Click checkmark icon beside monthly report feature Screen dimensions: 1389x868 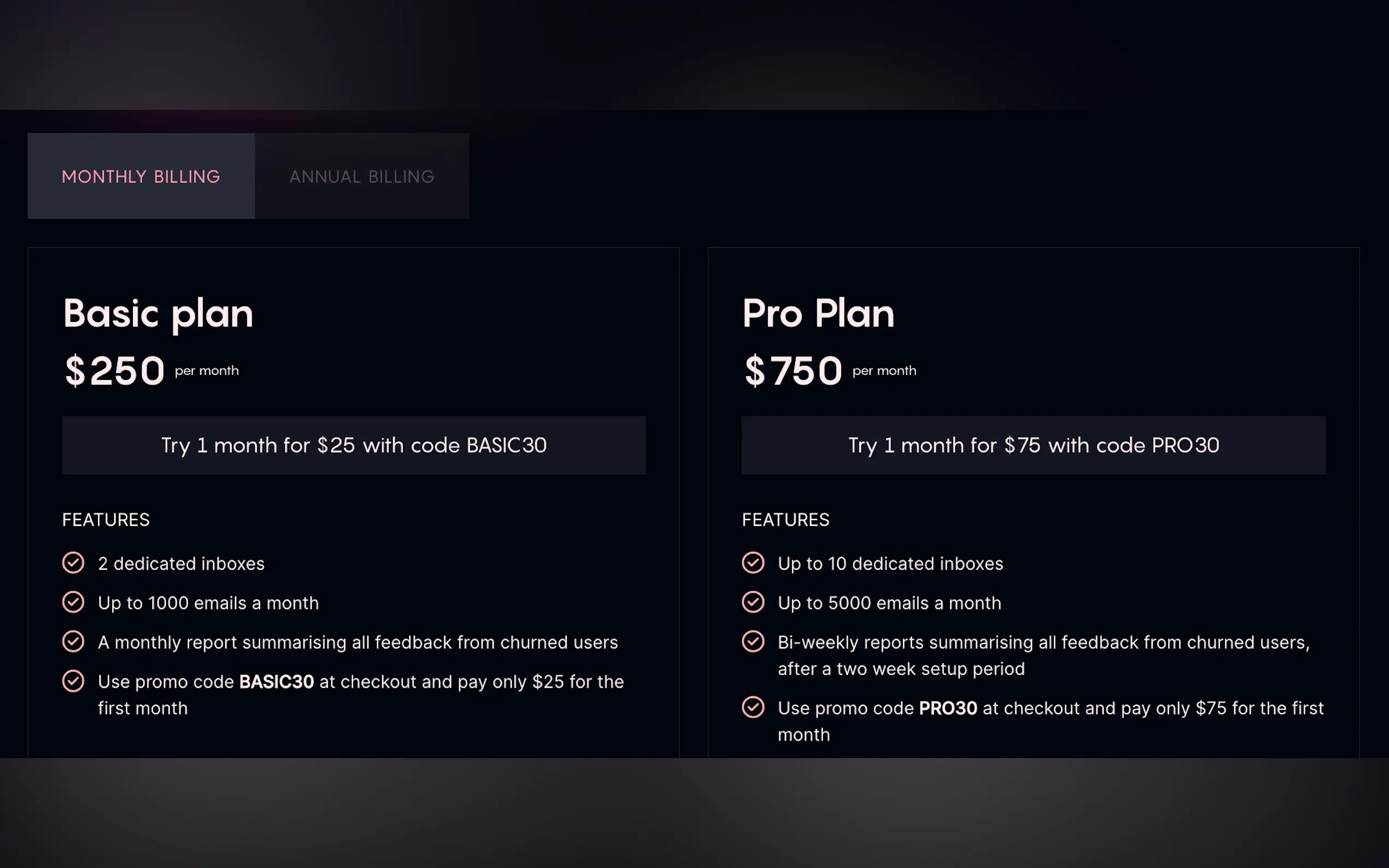click(73, 641)
